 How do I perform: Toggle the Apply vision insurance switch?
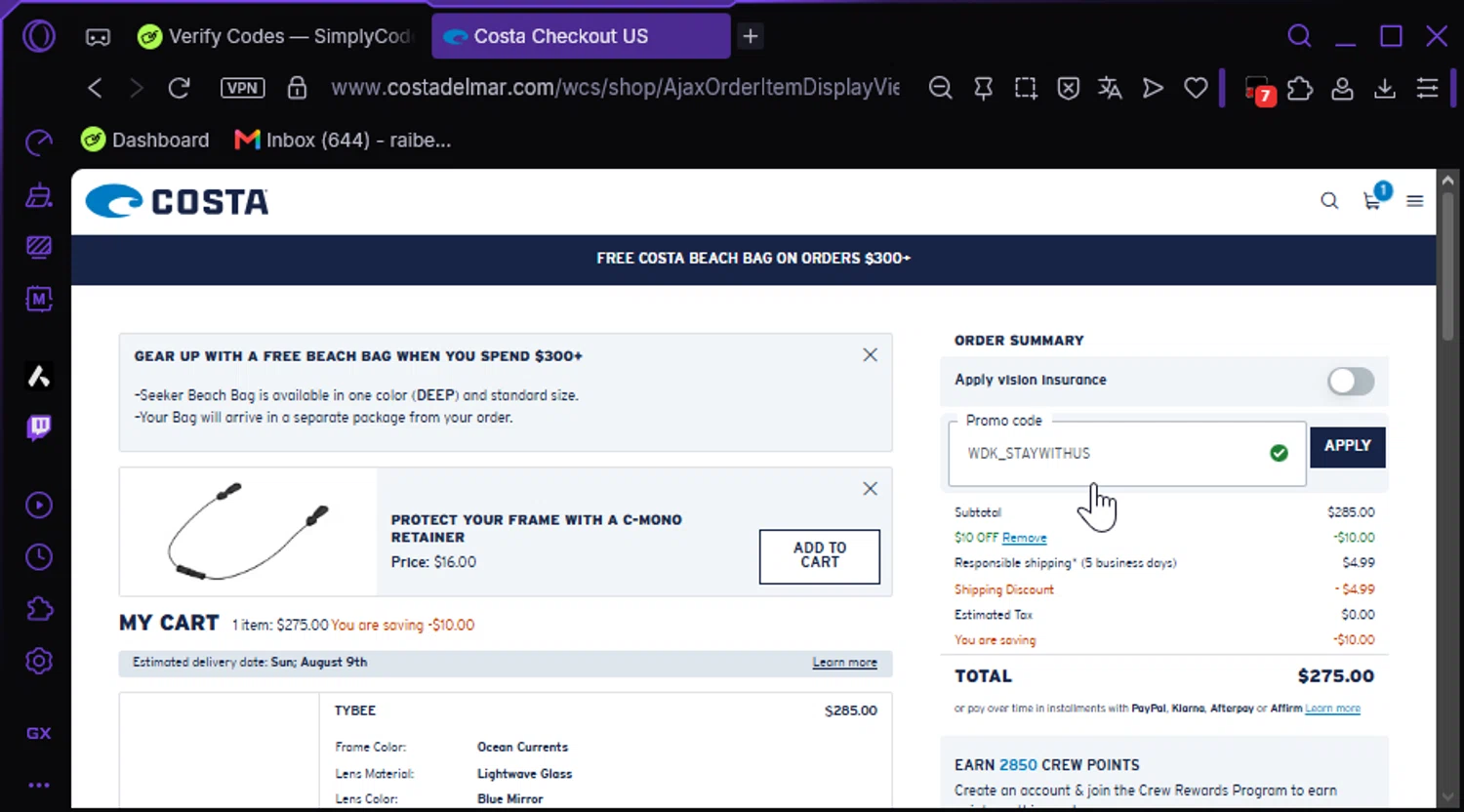(x=1351, y=381)
